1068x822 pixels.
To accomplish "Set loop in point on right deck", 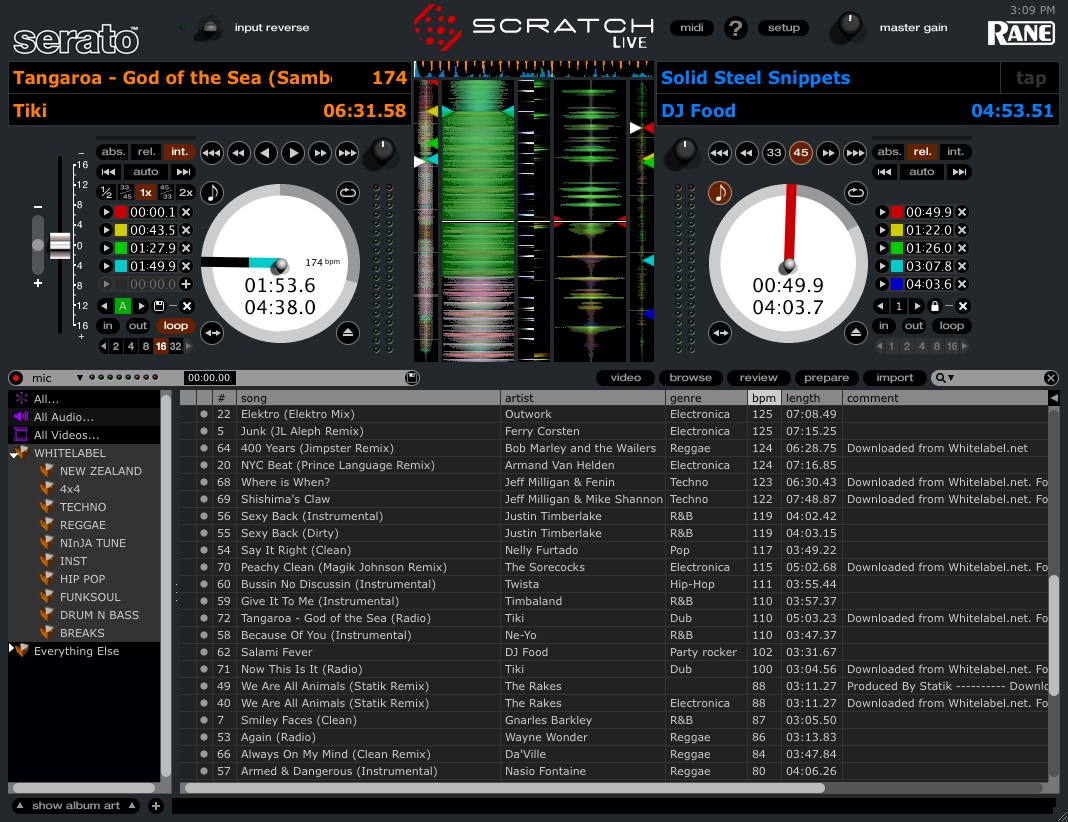I will click(883, 326).
